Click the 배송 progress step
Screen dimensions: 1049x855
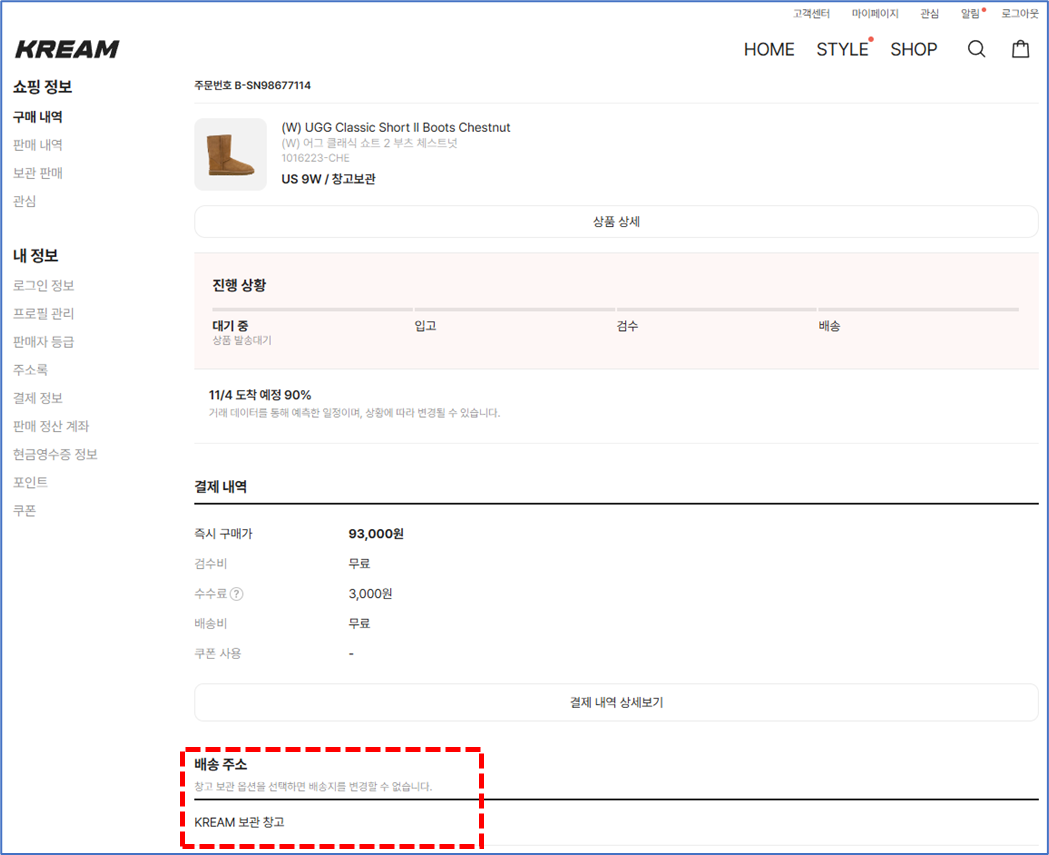pyautogui.click(x=829, y=326)
